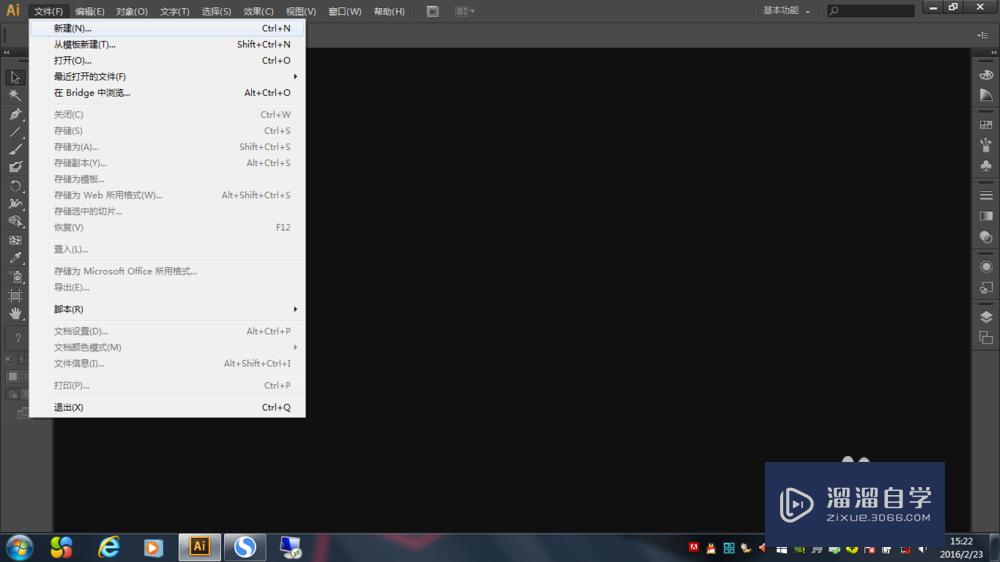Launch Internet Explorer from taskbar

pos(109,547)
